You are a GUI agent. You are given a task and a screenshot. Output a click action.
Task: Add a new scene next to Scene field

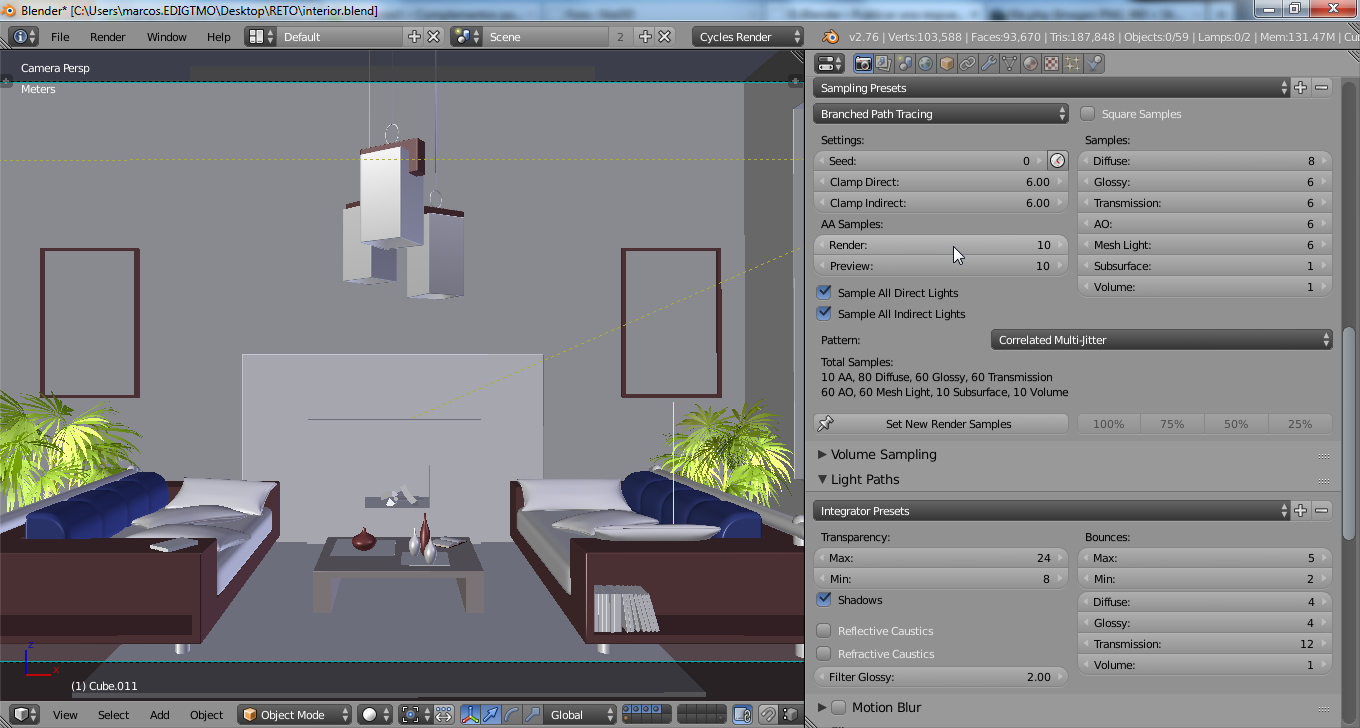[x=645, y=37]
